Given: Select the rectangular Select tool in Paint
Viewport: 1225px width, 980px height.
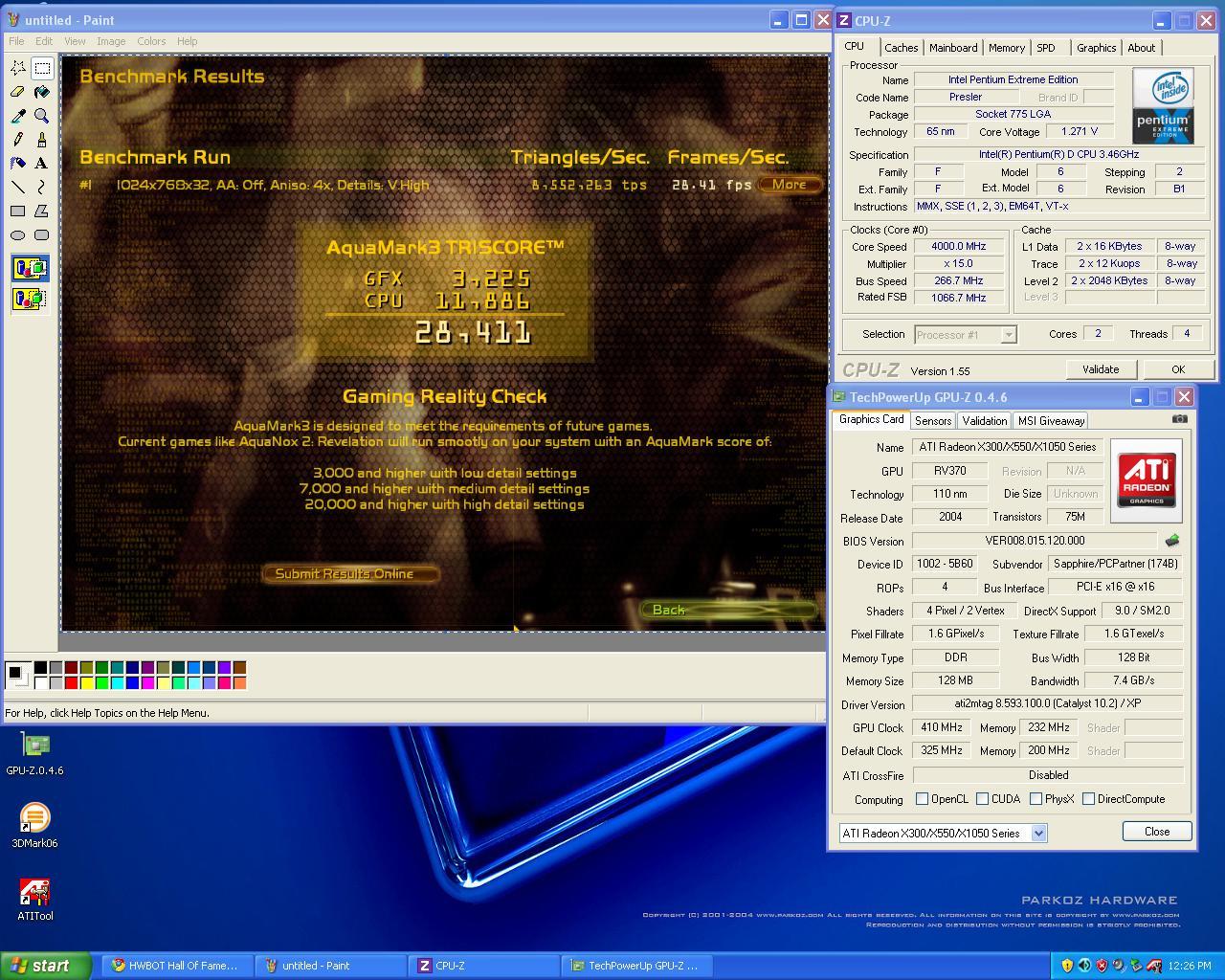Looking at the screenshot, I should tap(42, 68).
